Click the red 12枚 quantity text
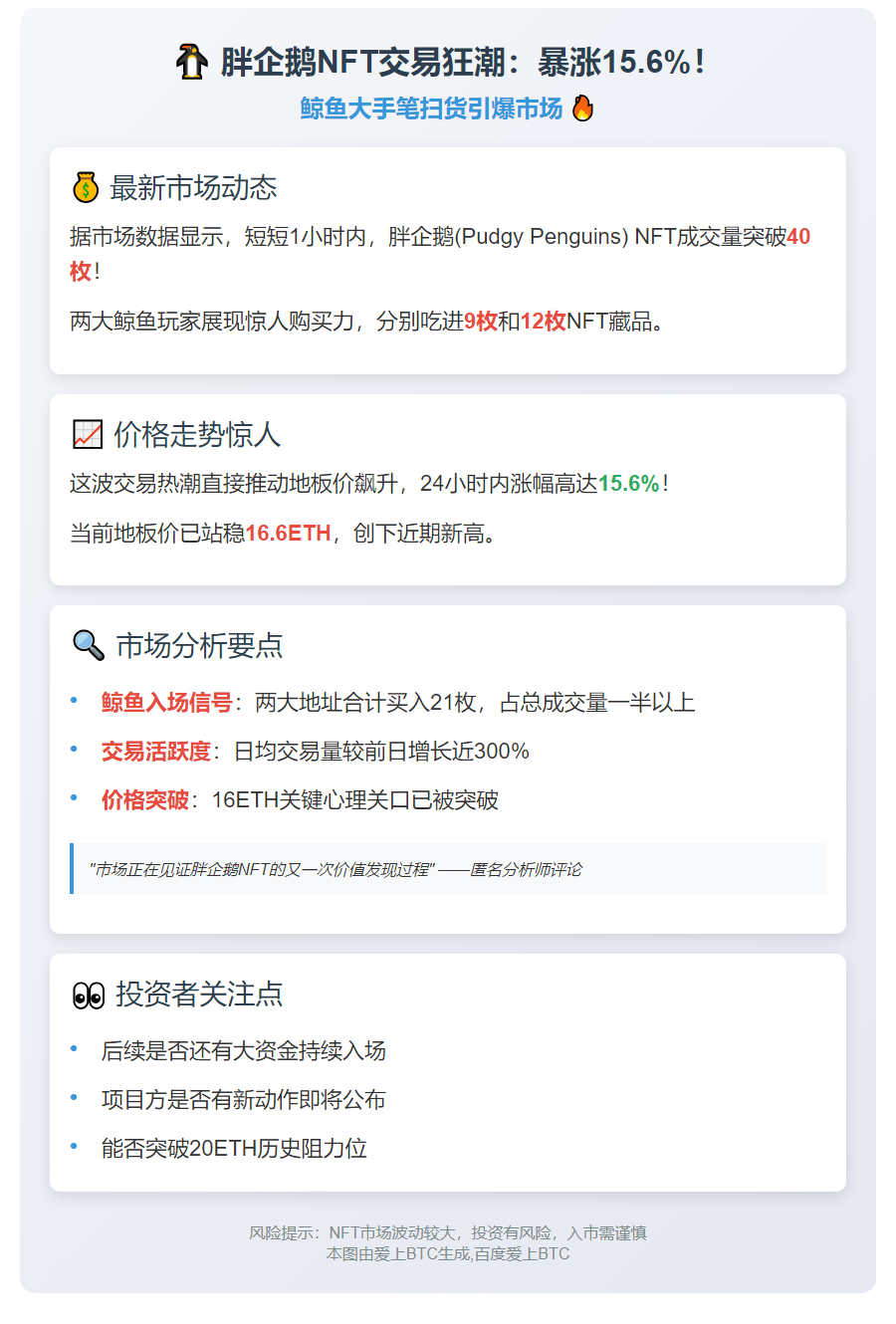Viewport: 896px width, 1324px height. (x=543, y=322)
